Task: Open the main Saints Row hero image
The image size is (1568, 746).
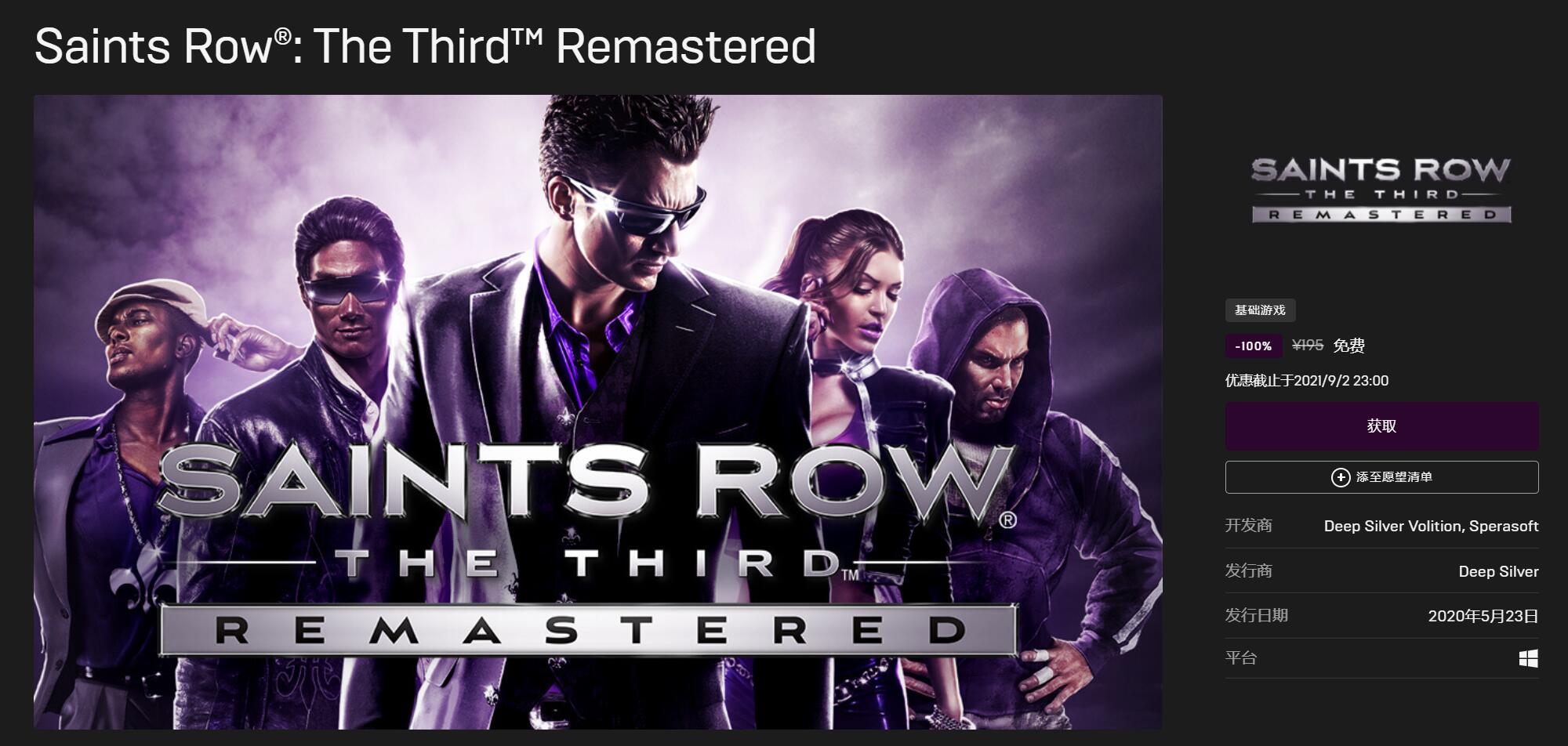Action: coord(597,412)
